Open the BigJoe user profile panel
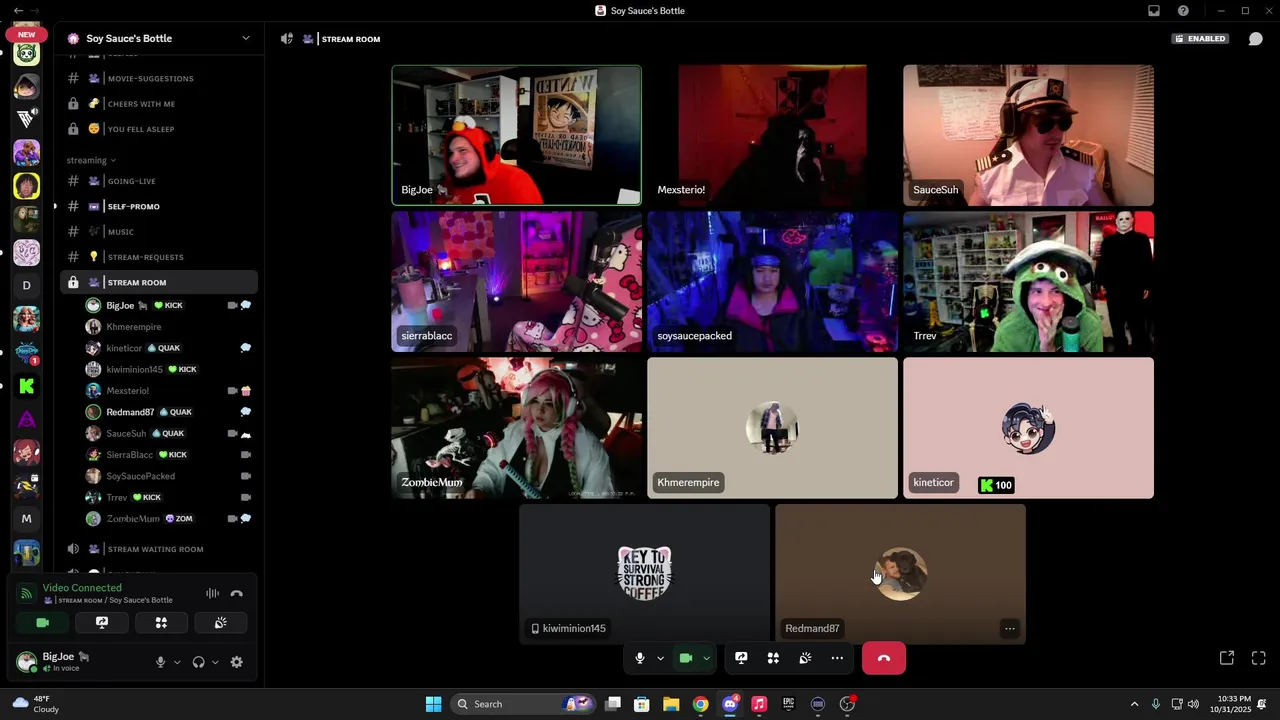Screen dimensions: 1280x720 (x=55, y=662)
